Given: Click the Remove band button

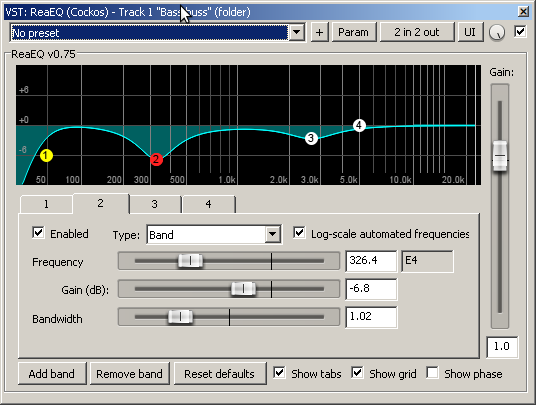Looking at the screenshot, I should click(x=129, y=374).
